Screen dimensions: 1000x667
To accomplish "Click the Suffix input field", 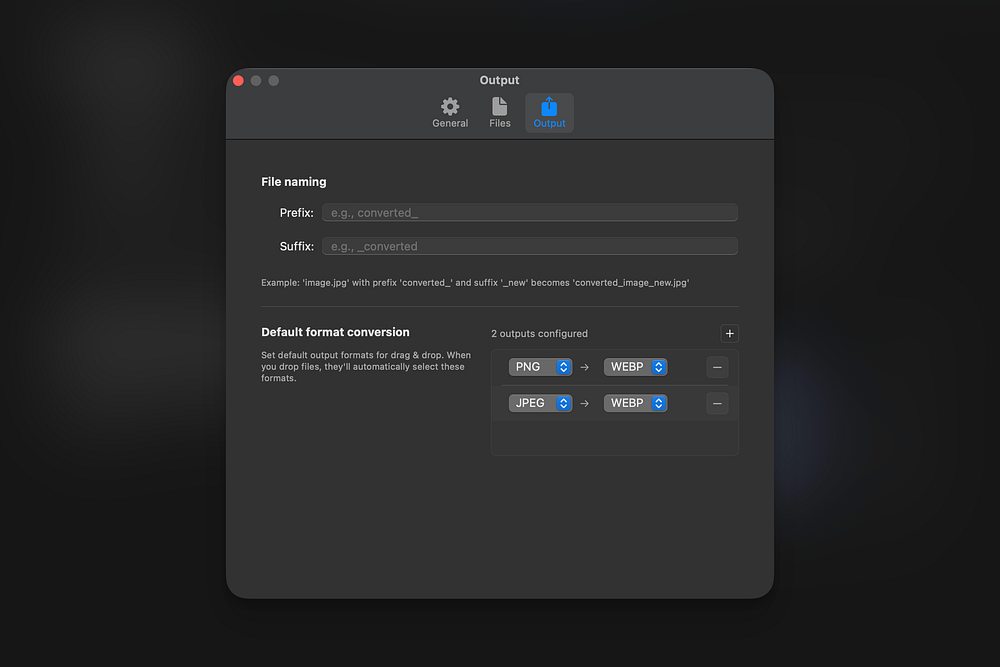I will [529, 246].
